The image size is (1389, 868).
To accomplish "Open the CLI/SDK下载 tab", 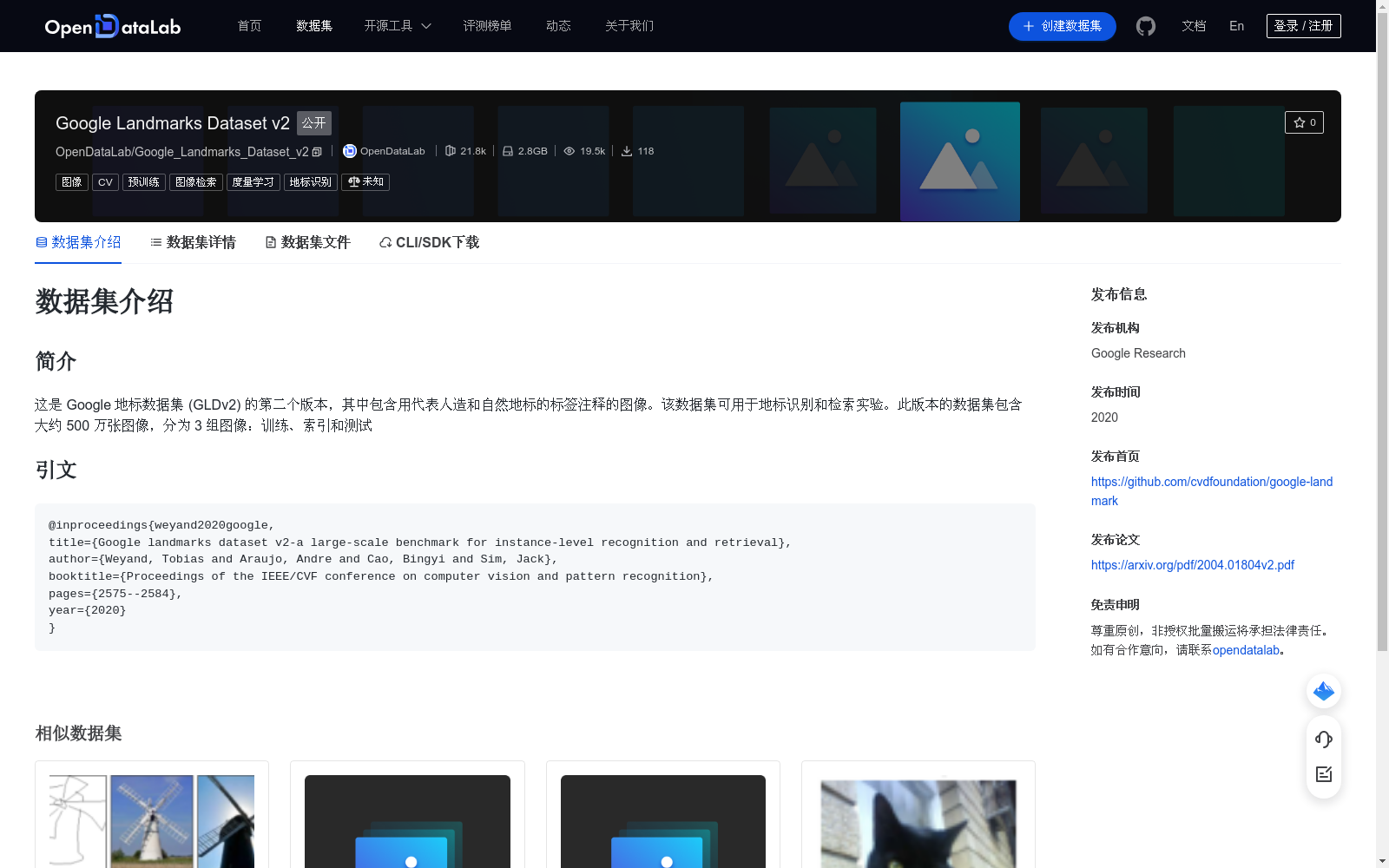I will [x=429, y=242].
